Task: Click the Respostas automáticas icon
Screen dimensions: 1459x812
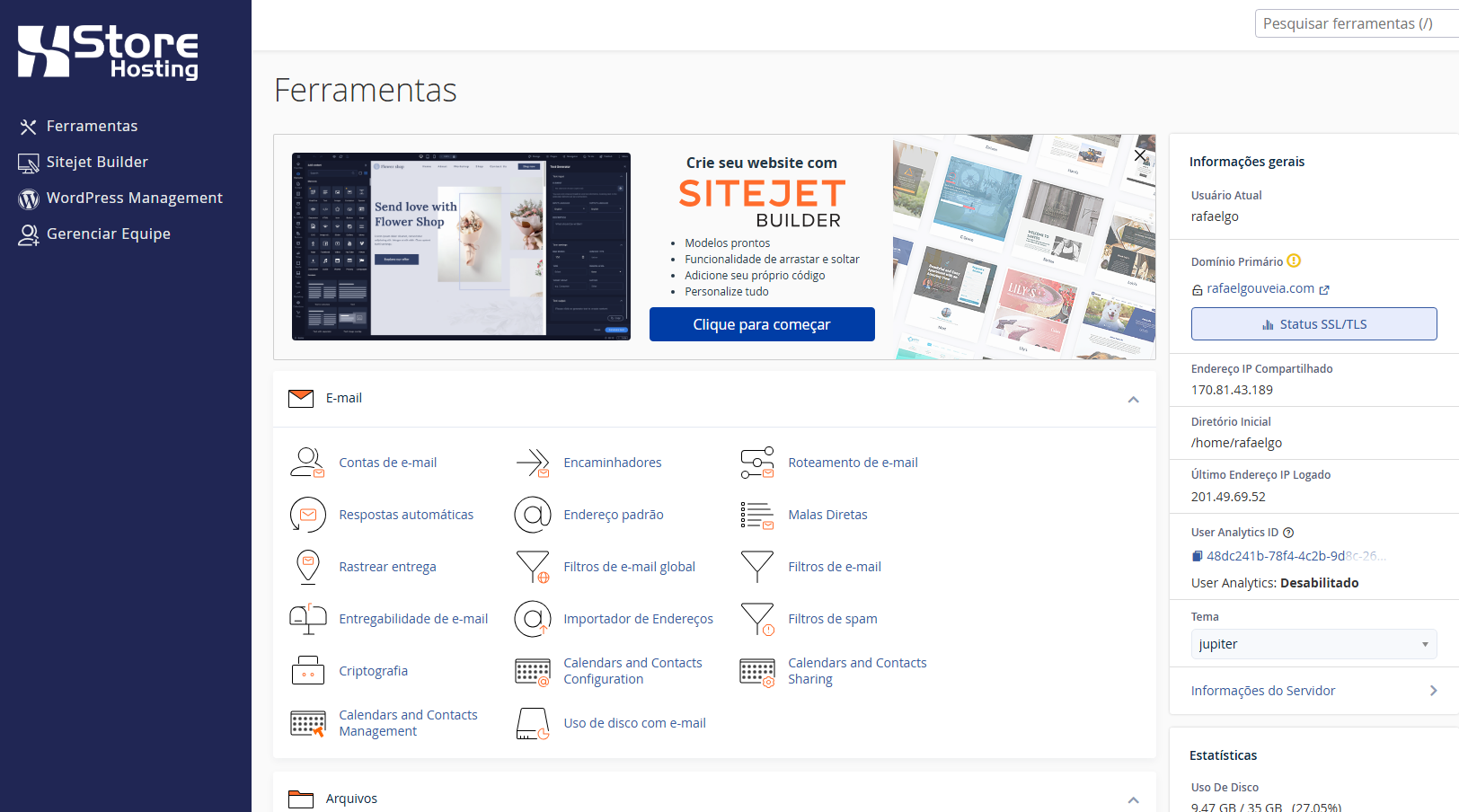Action: tap(307, 515)
